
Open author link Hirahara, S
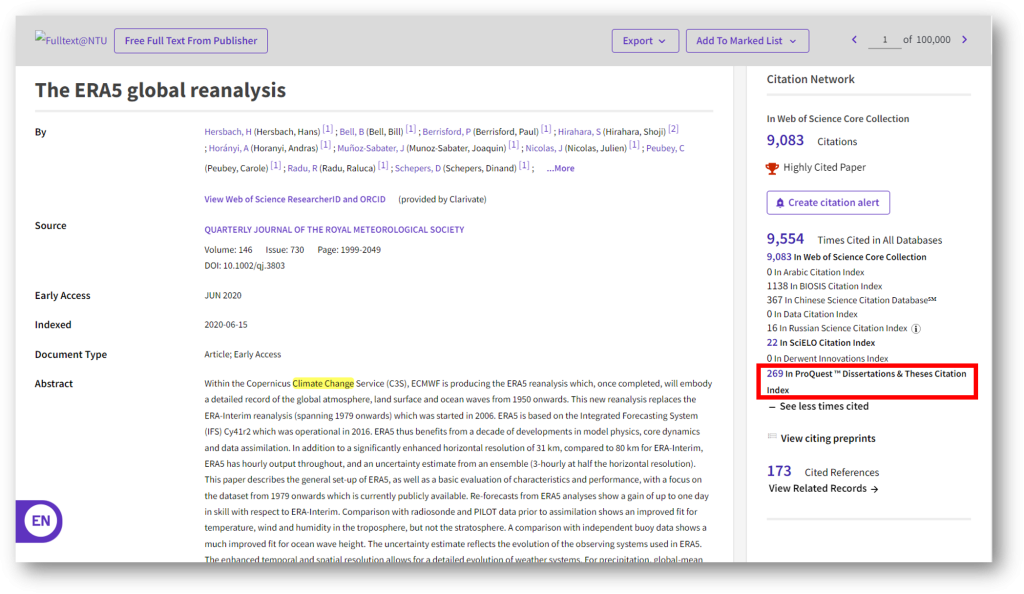[579, 132]
